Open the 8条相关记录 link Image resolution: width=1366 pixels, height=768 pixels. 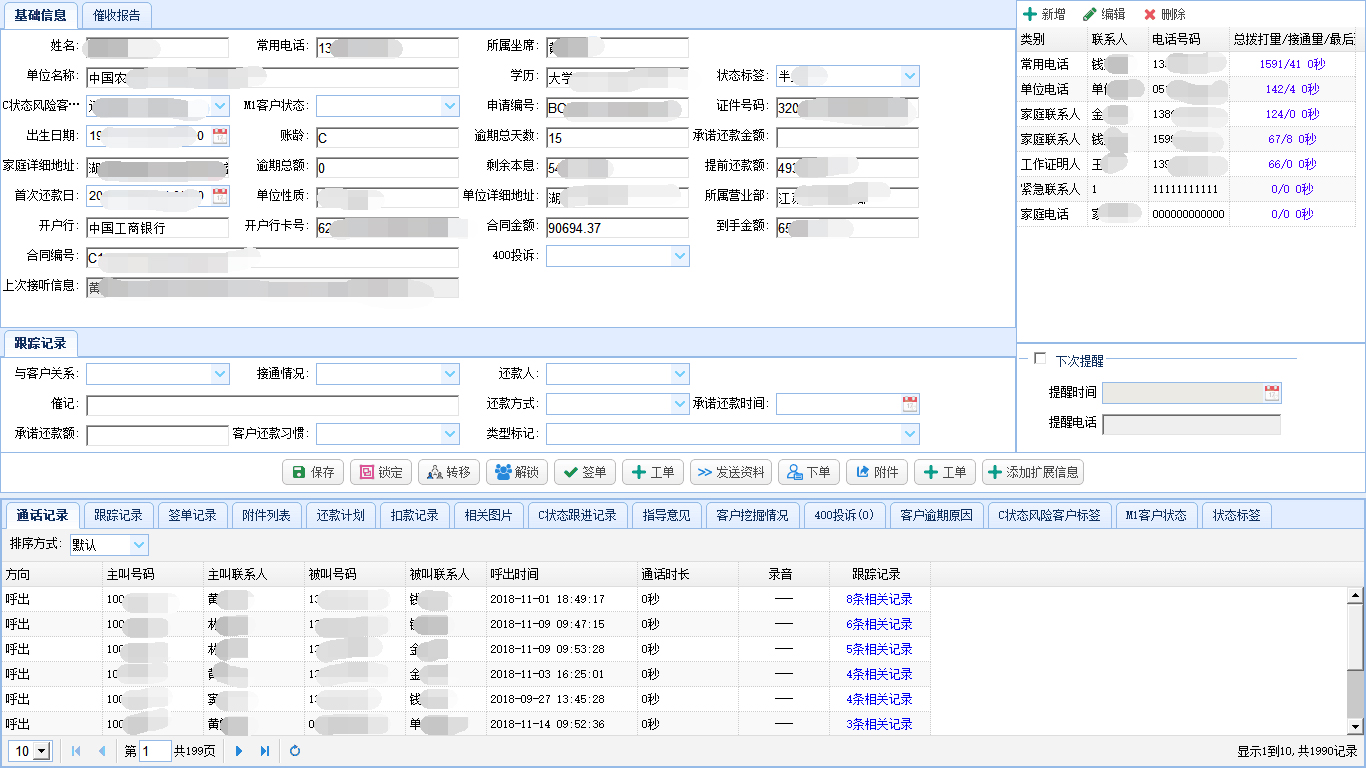pos(879,600)
